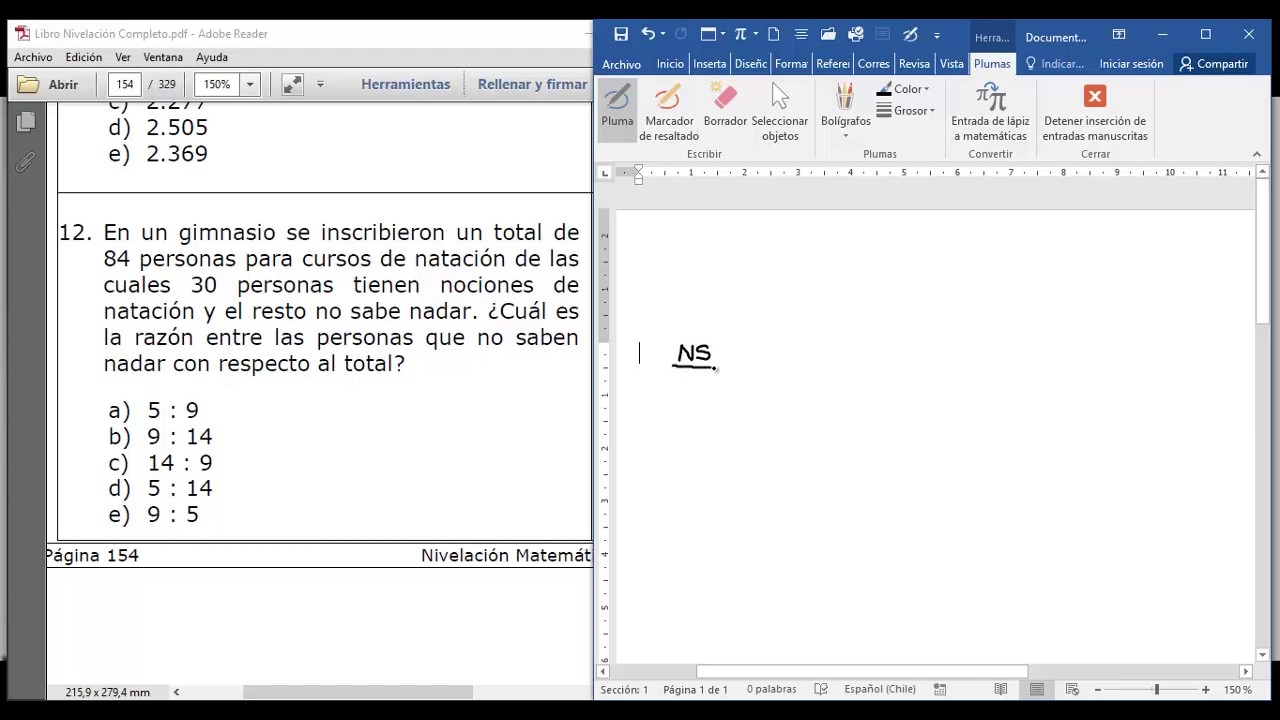Click the 0 palabras word count
This screenshot has height=720, width=1280.
coord(771,689)
